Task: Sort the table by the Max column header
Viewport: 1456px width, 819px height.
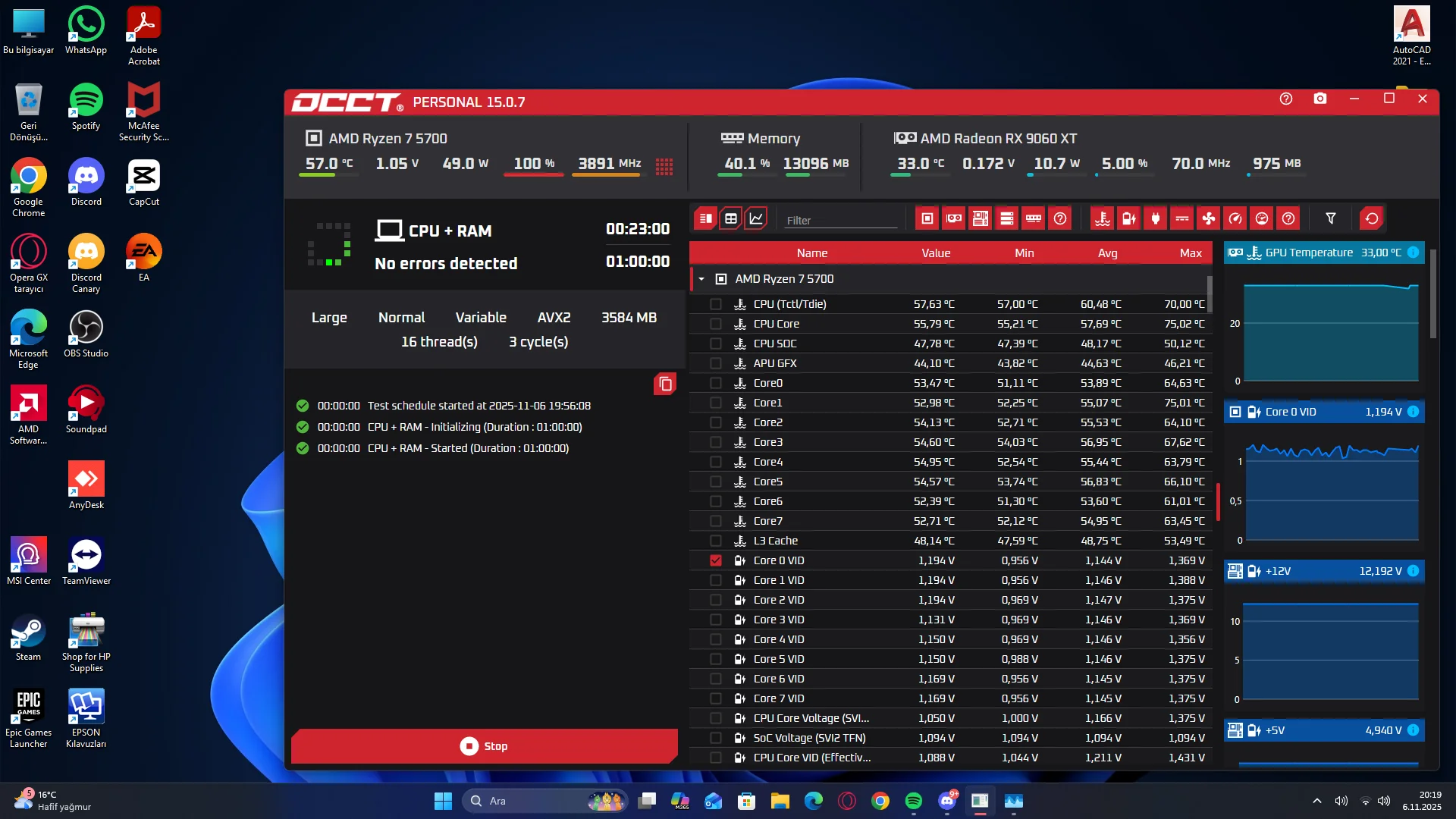Action: coord(1190,253)
